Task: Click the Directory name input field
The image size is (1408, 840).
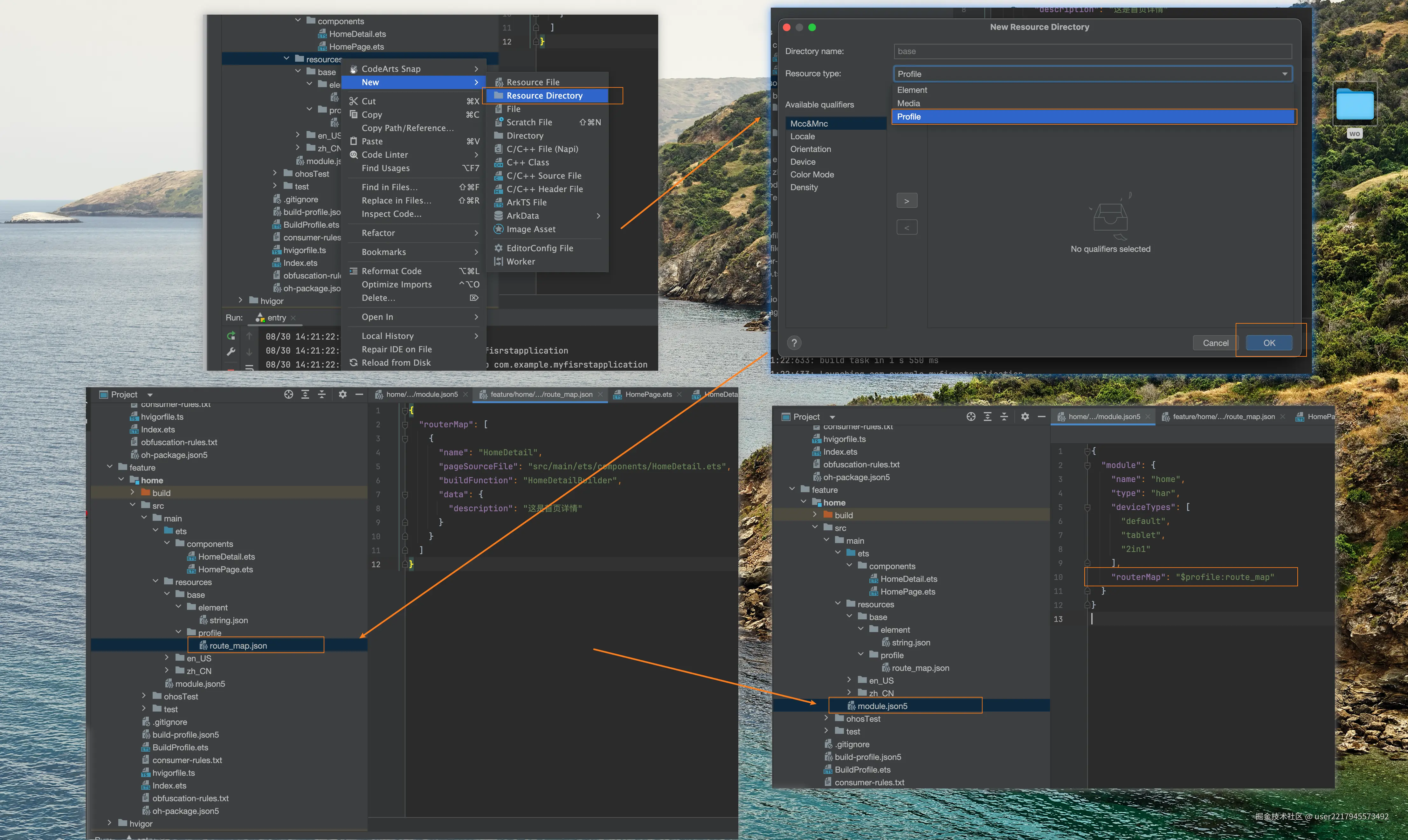Action: (1093, 52)
